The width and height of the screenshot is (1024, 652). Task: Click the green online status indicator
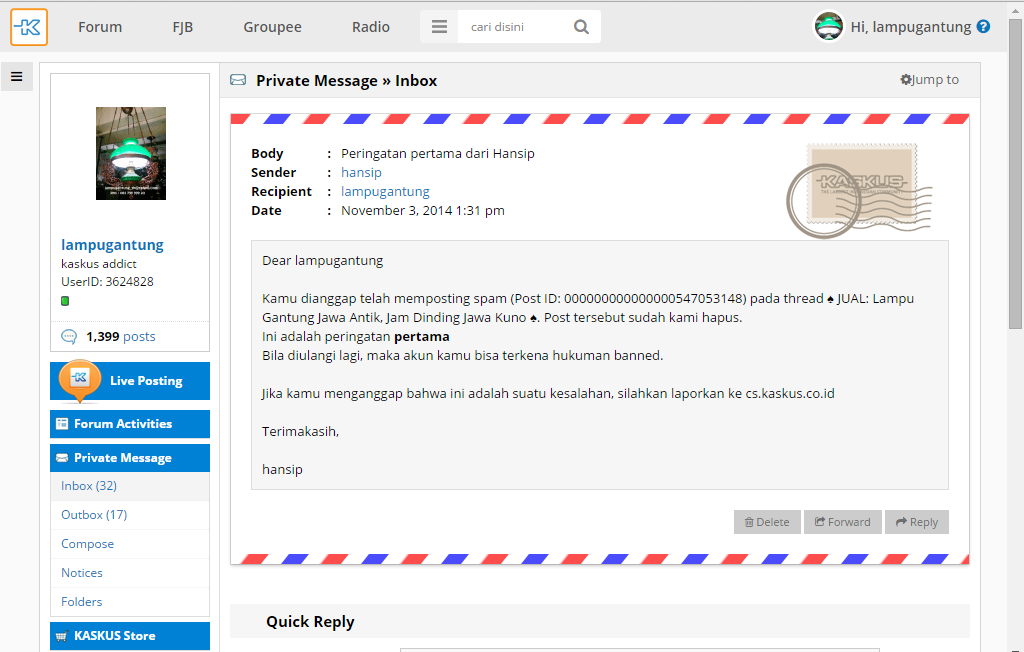click(x=65, y=301)
